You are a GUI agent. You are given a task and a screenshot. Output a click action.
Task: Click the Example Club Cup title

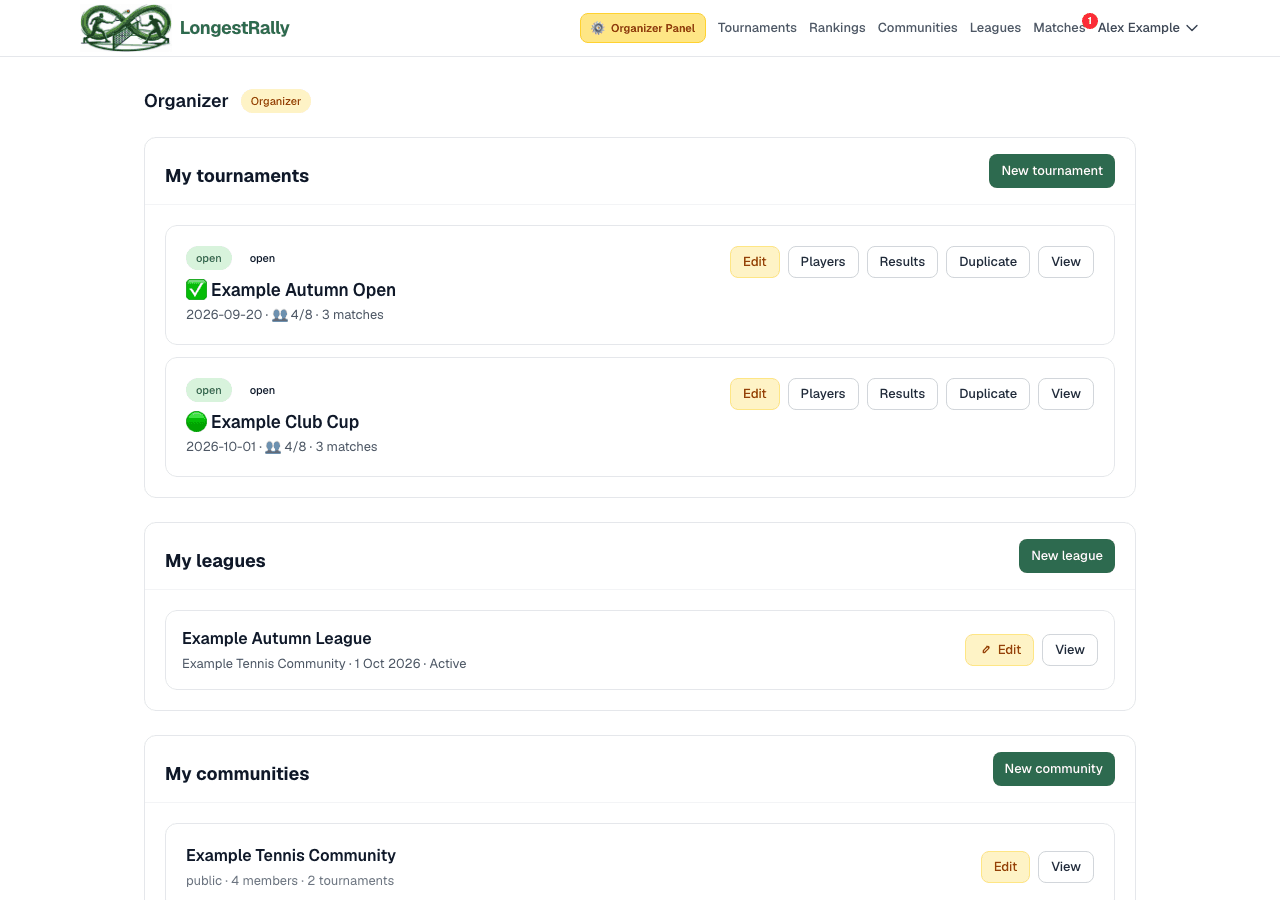285,422
